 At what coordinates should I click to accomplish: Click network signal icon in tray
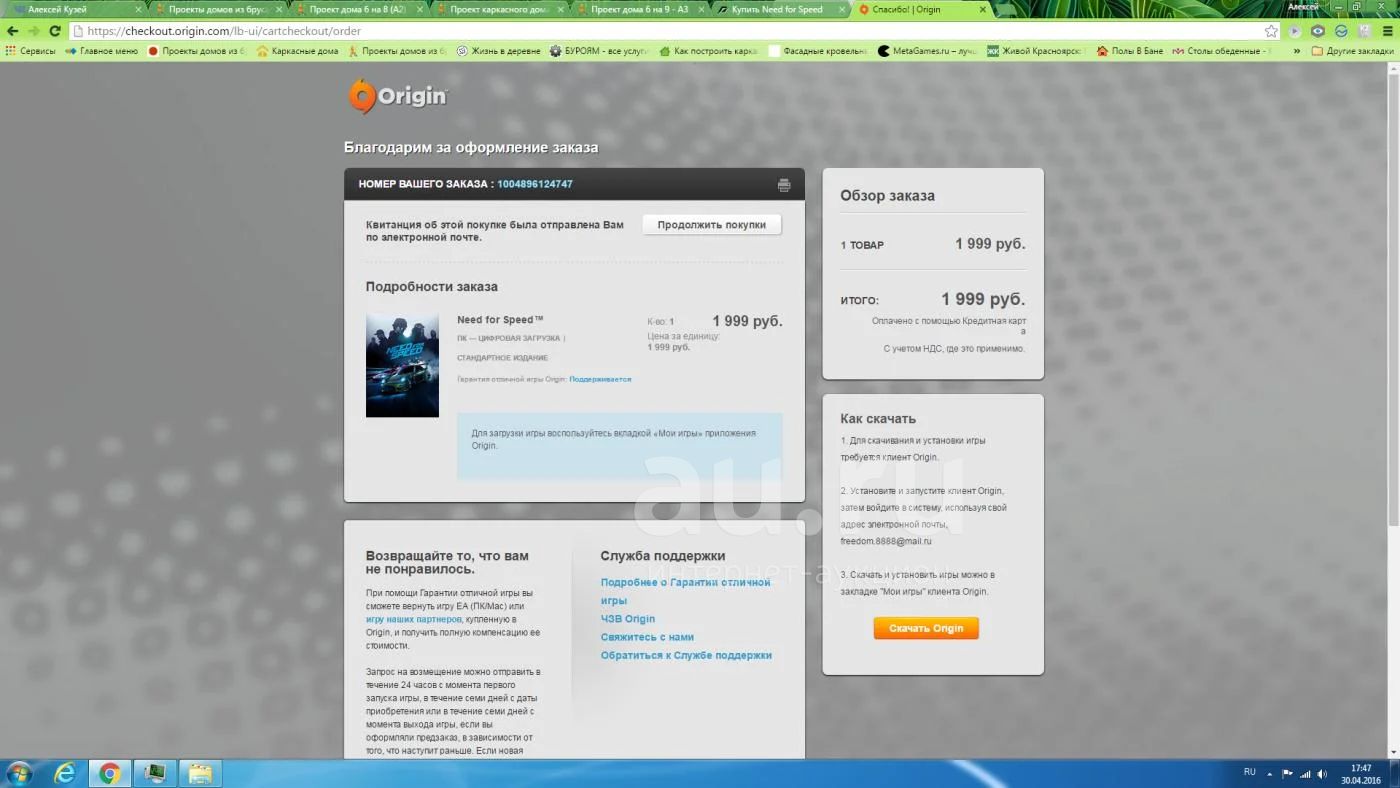click(1305, 774)
